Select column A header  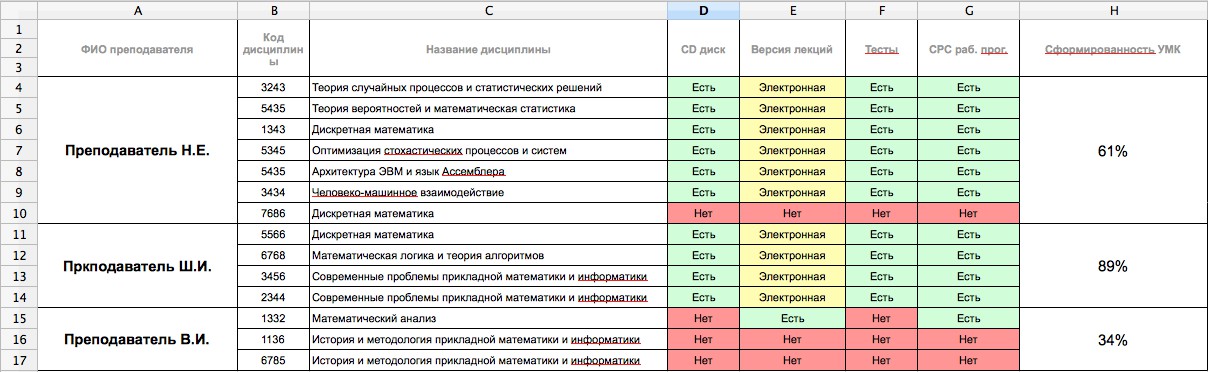point(137,10)
